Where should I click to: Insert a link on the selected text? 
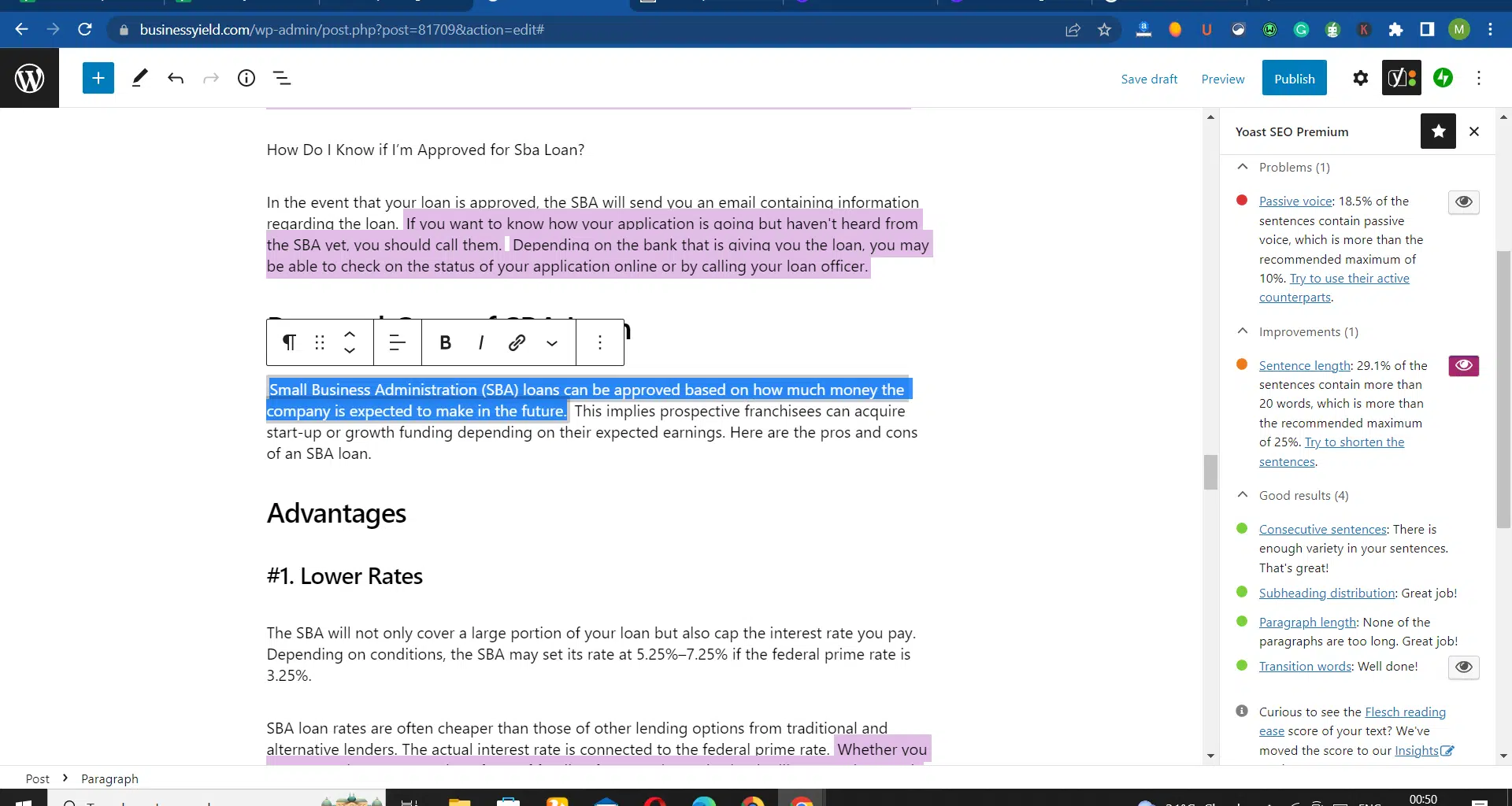517,342
